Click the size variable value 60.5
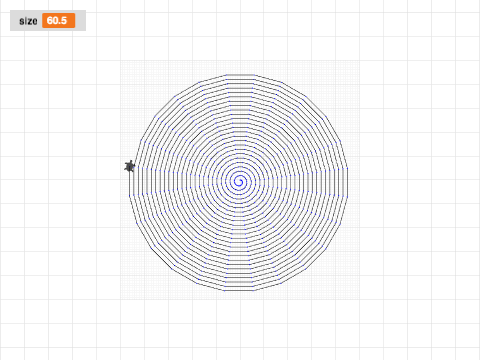 [58, 21]
